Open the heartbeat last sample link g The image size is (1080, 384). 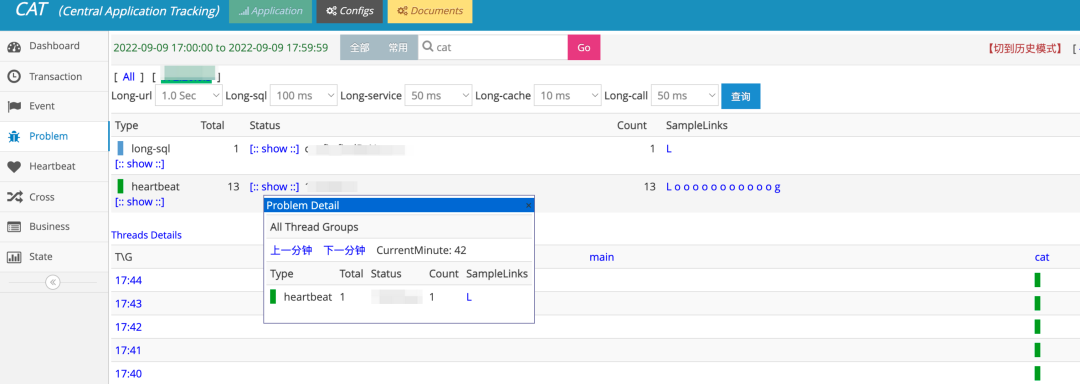778,187
